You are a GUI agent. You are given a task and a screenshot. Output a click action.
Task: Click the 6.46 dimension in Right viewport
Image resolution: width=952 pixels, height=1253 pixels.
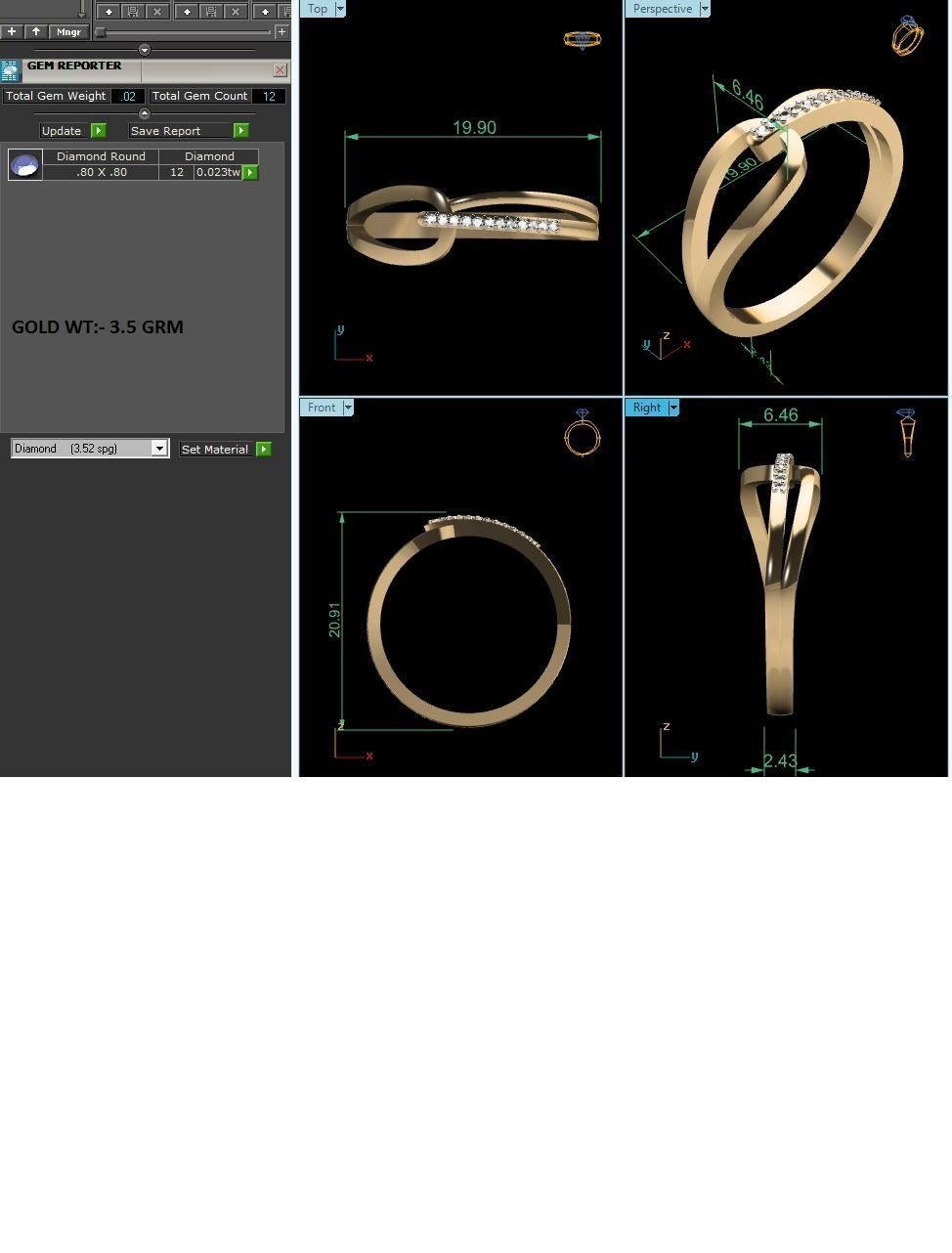tap(781, 415)
